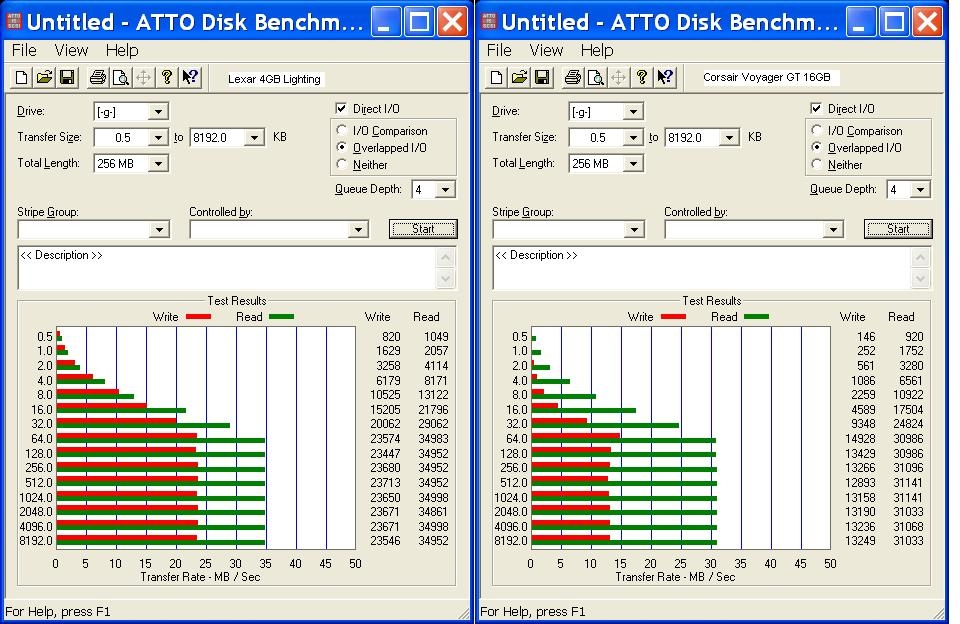Open File menu in Corsair window
960x624 pixels.
pos(500,50)
